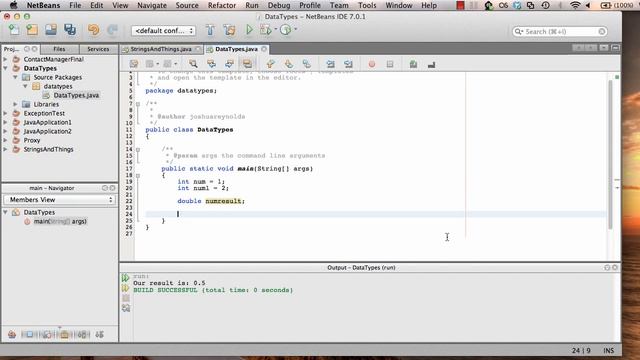The width and height of the screenshot is (640, 360).
Task: Click the Debug Project icon
Action: [266, 30]
